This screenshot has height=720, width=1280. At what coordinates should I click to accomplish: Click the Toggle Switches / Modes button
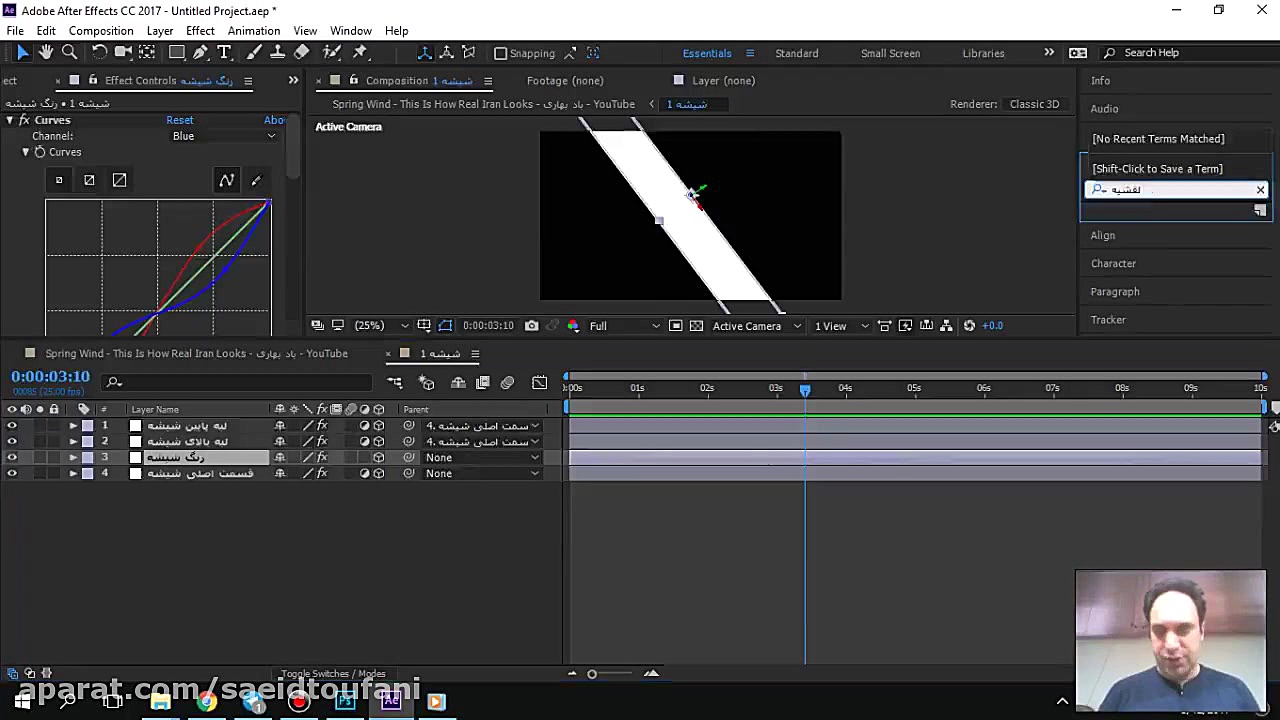[333, 674]
